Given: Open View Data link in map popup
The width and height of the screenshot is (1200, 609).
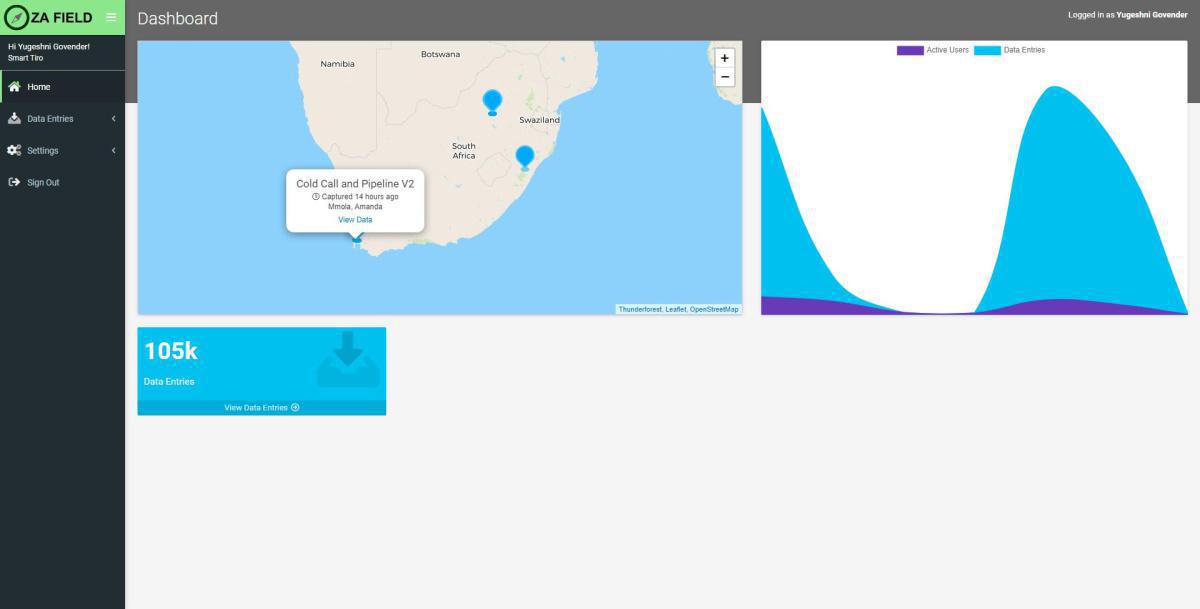Looking at the screenshot, I should [x=355, y=220].
